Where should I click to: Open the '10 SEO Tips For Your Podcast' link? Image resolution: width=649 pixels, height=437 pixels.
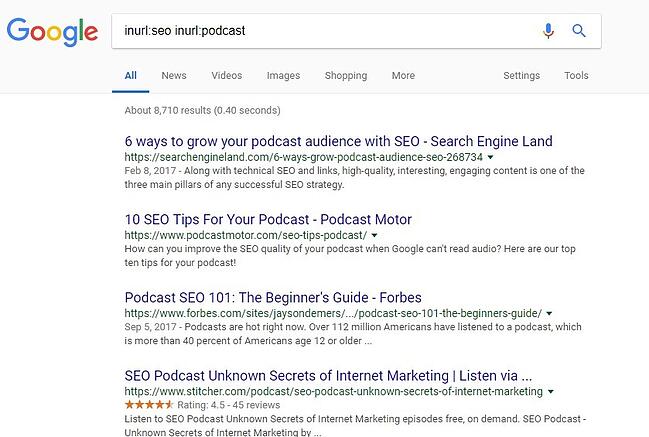[x=268, y=219]
